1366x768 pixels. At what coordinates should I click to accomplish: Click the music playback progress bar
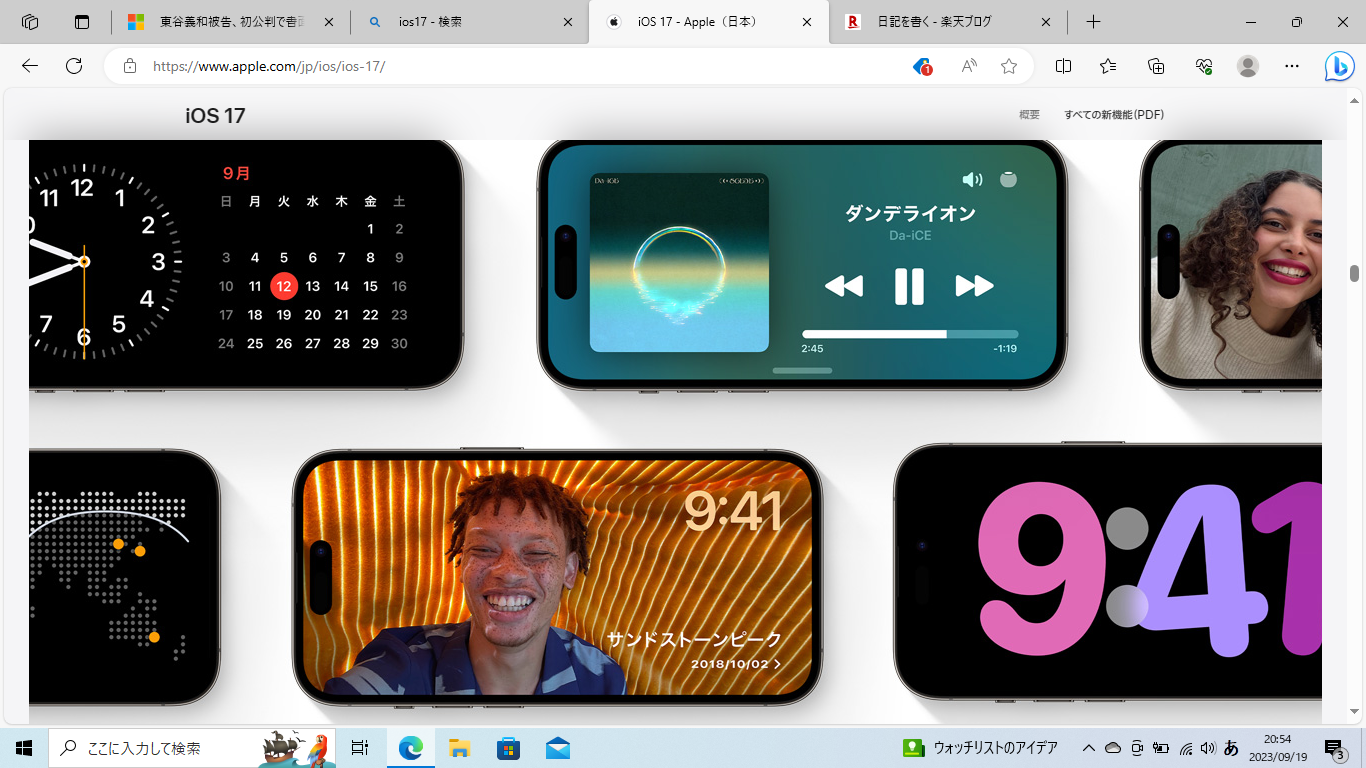909,334
